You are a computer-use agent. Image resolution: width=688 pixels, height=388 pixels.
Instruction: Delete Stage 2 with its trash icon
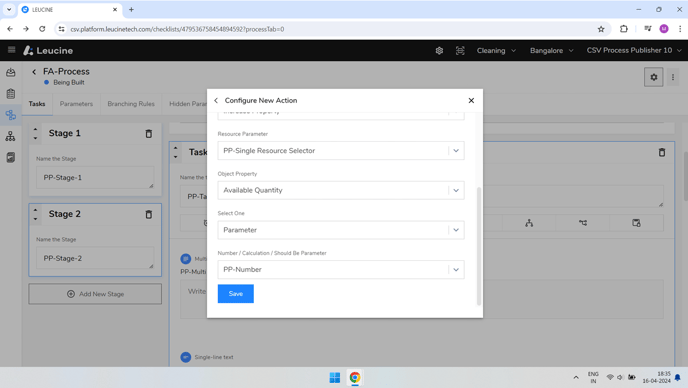pos(149,215)
